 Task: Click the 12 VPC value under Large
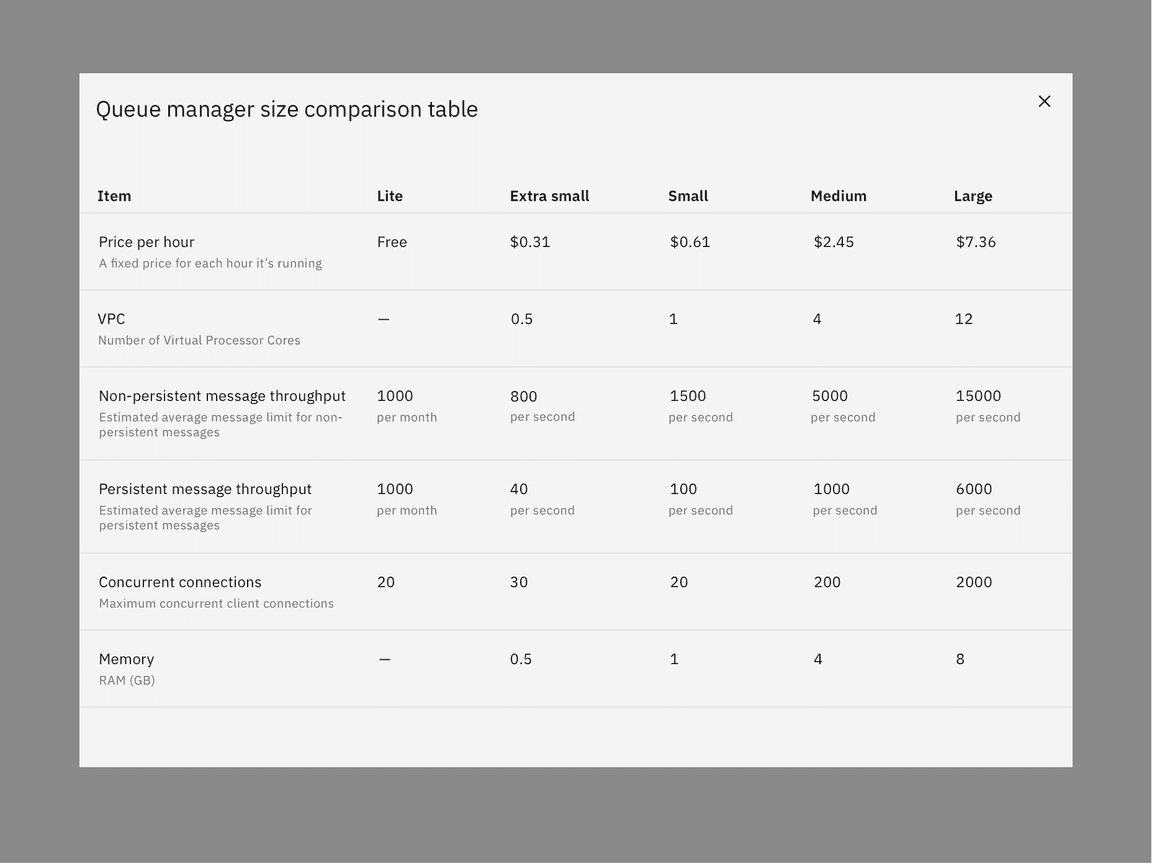(x=963, y=318)
